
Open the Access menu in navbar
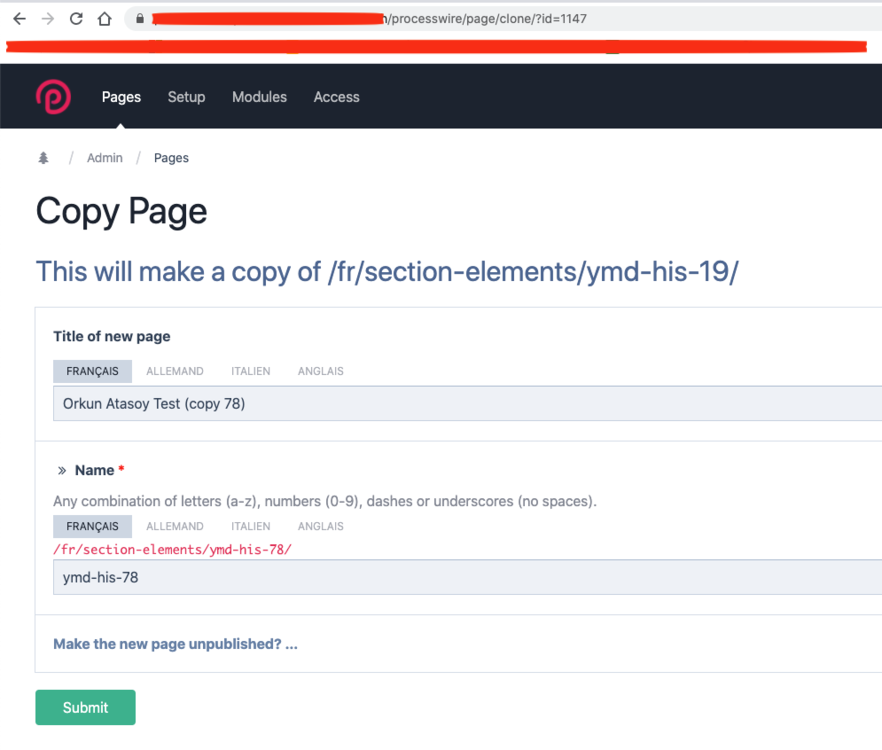[x=336, y=97]
